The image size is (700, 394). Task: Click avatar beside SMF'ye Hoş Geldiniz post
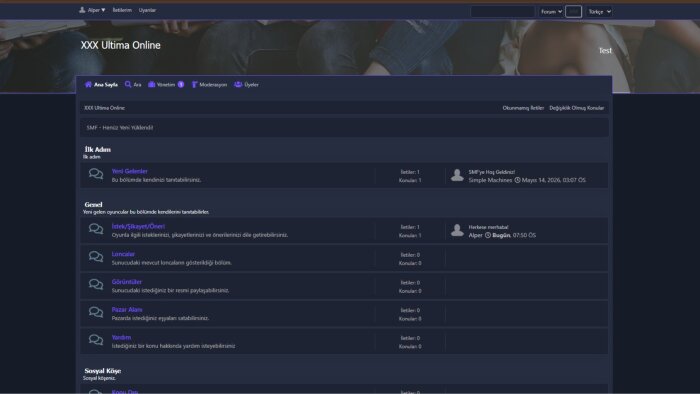pos(457,175)
